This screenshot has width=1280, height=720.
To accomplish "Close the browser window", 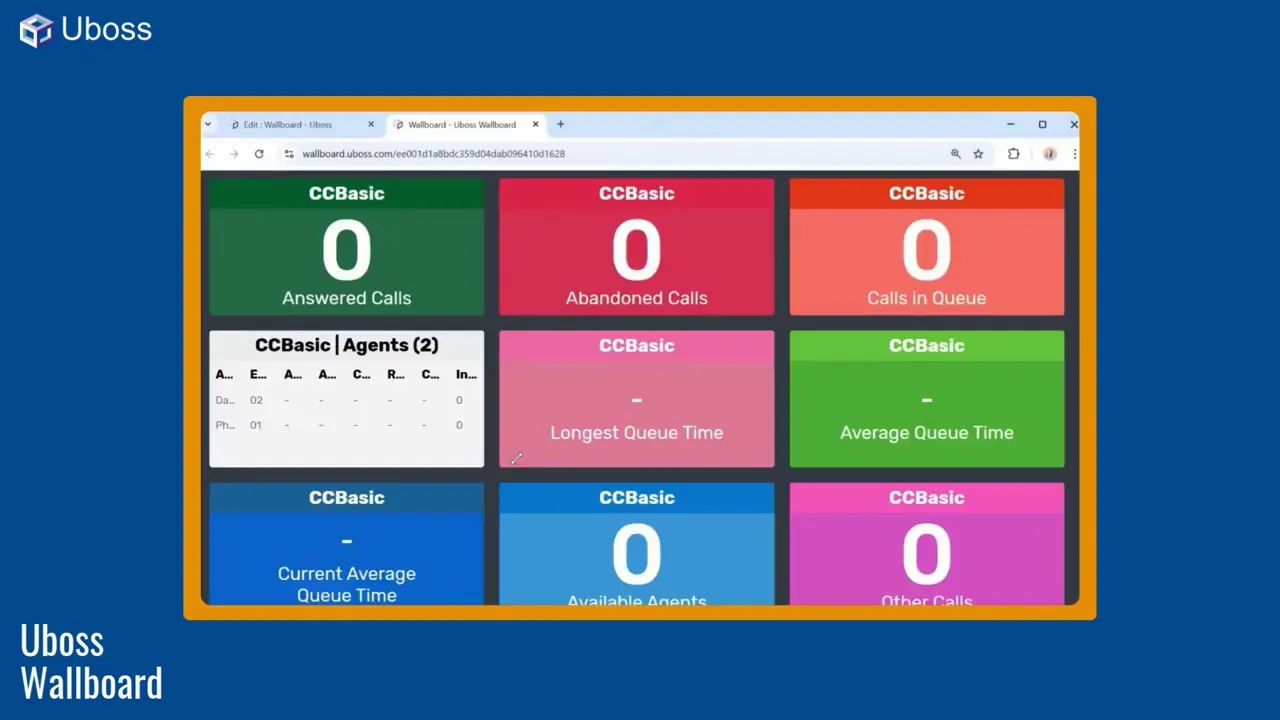I will click(x=1073, y=124).
